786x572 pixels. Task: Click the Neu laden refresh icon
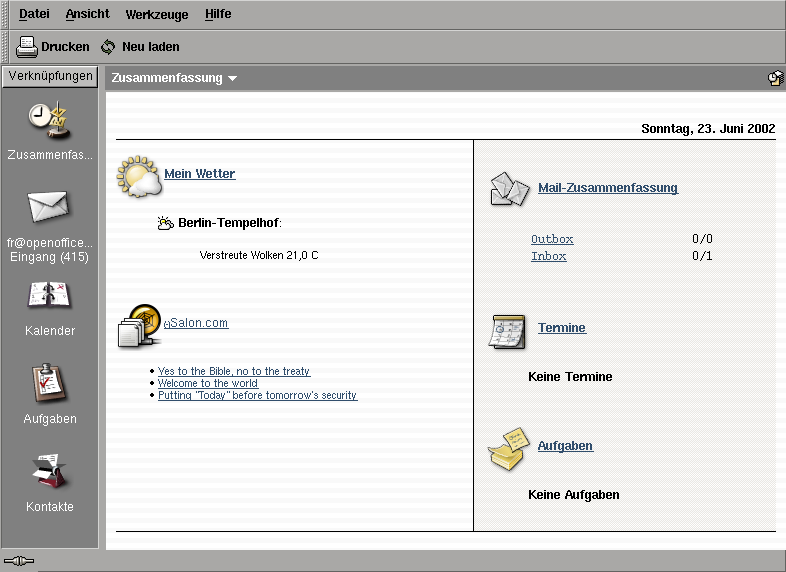(108, 47)
